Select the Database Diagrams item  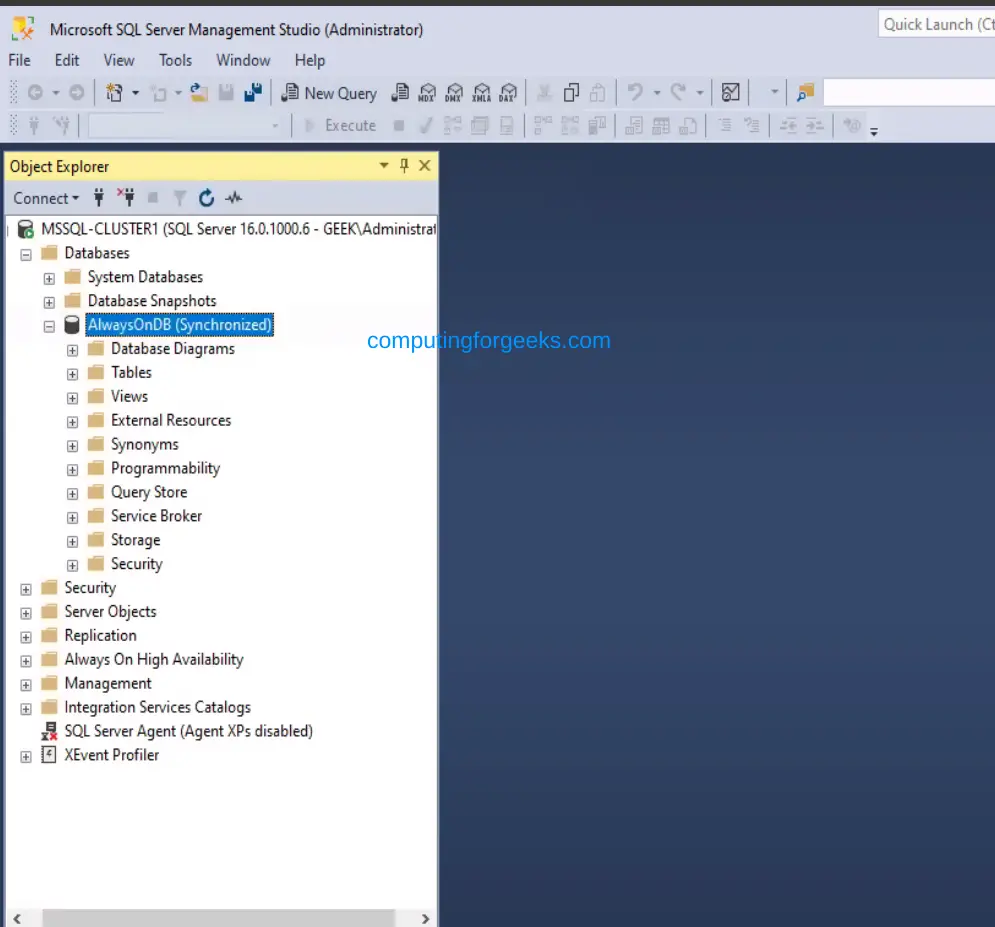point(173,349)
